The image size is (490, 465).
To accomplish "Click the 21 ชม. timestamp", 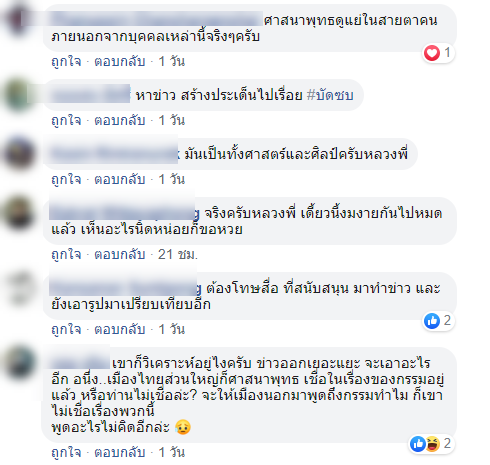I will (178, 254).
